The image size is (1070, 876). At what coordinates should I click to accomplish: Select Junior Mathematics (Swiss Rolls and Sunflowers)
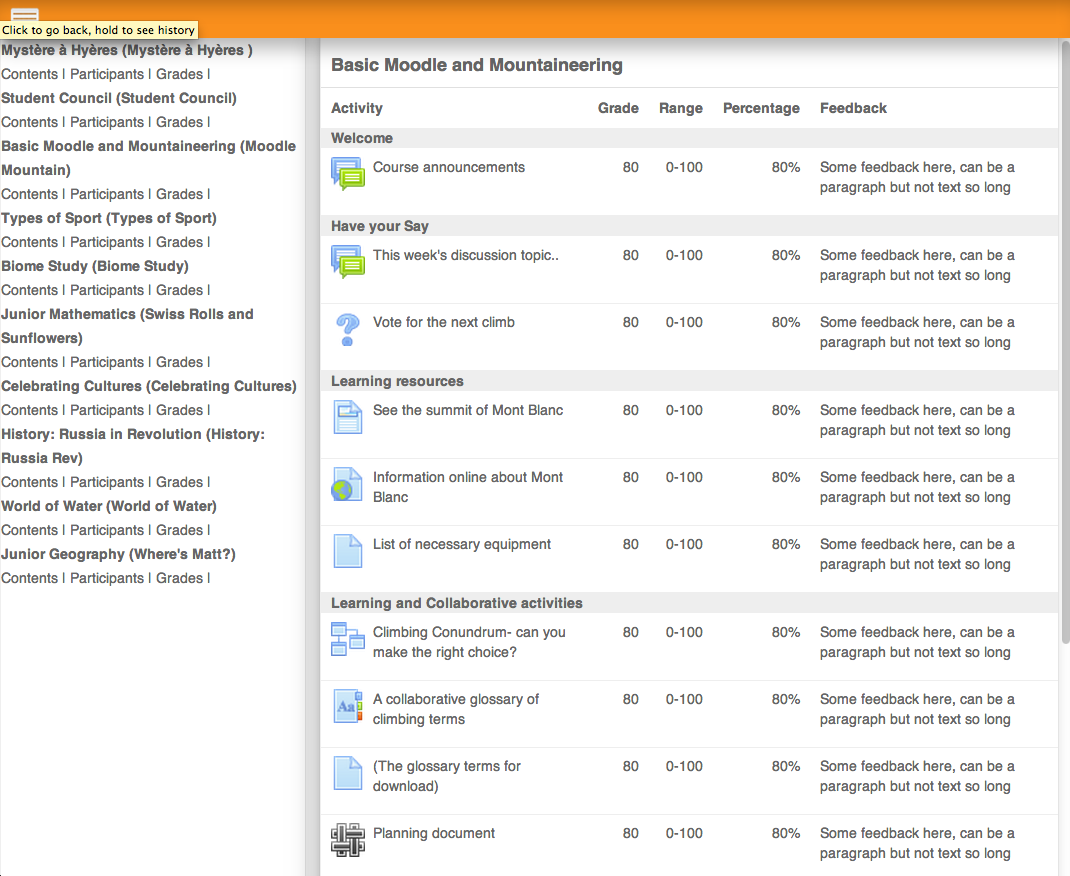pos(127,326)
